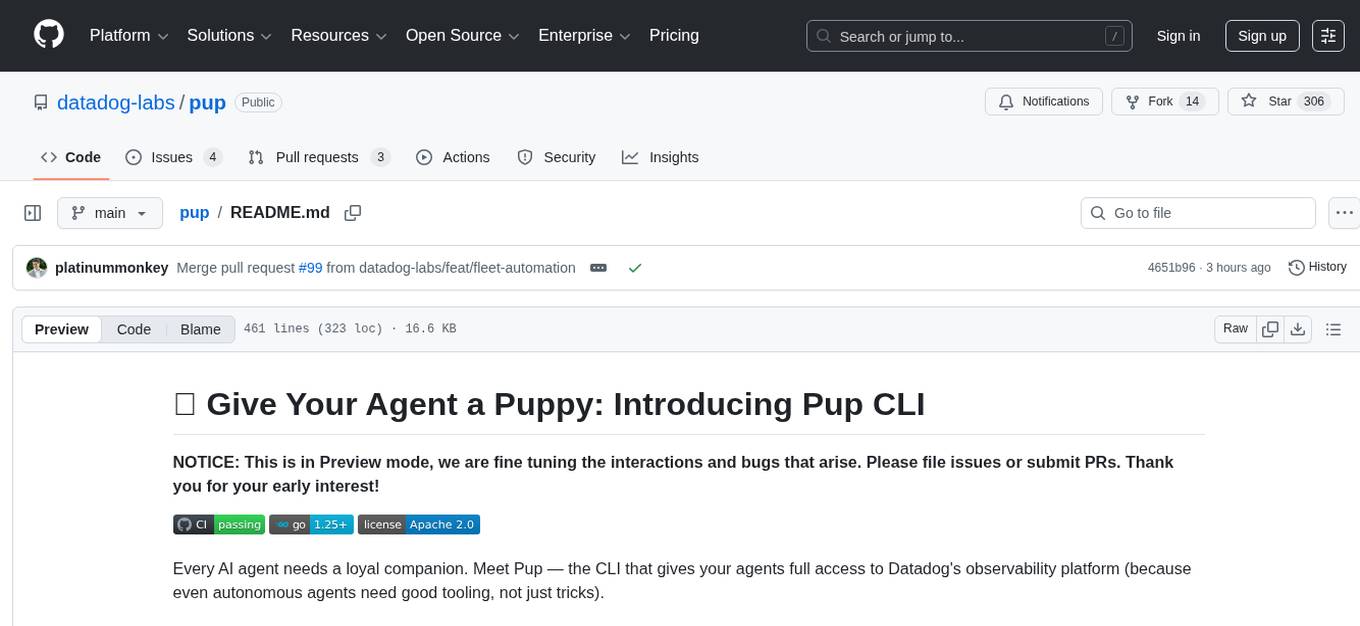Open the file options ellipsis menu

pyautogui.click(x=1344, y=213)
